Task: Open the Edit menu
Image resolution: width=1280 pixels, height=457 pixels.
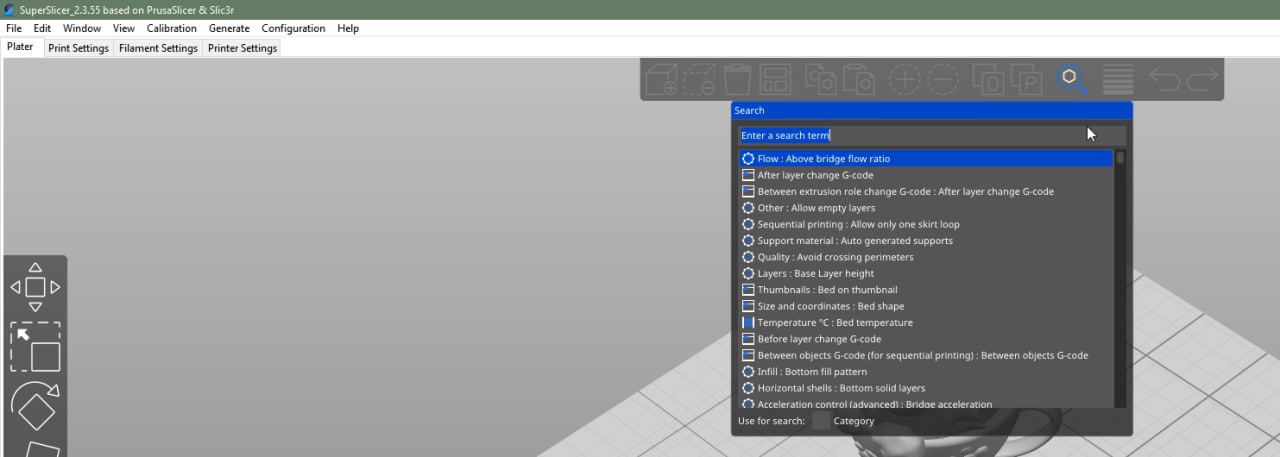Action: 42,28
